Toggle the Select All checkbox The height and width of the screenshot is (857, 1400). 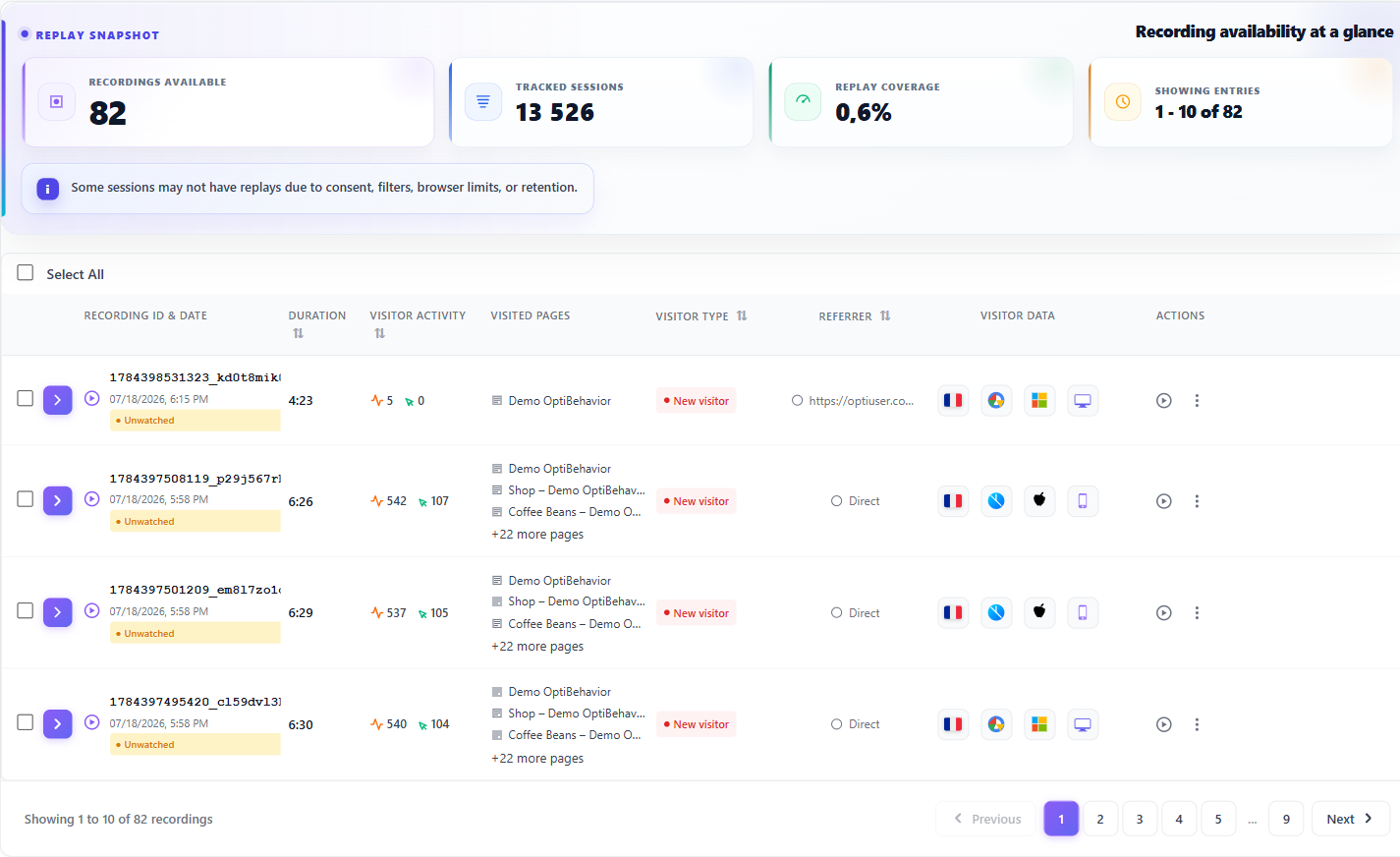coord(26,273)
